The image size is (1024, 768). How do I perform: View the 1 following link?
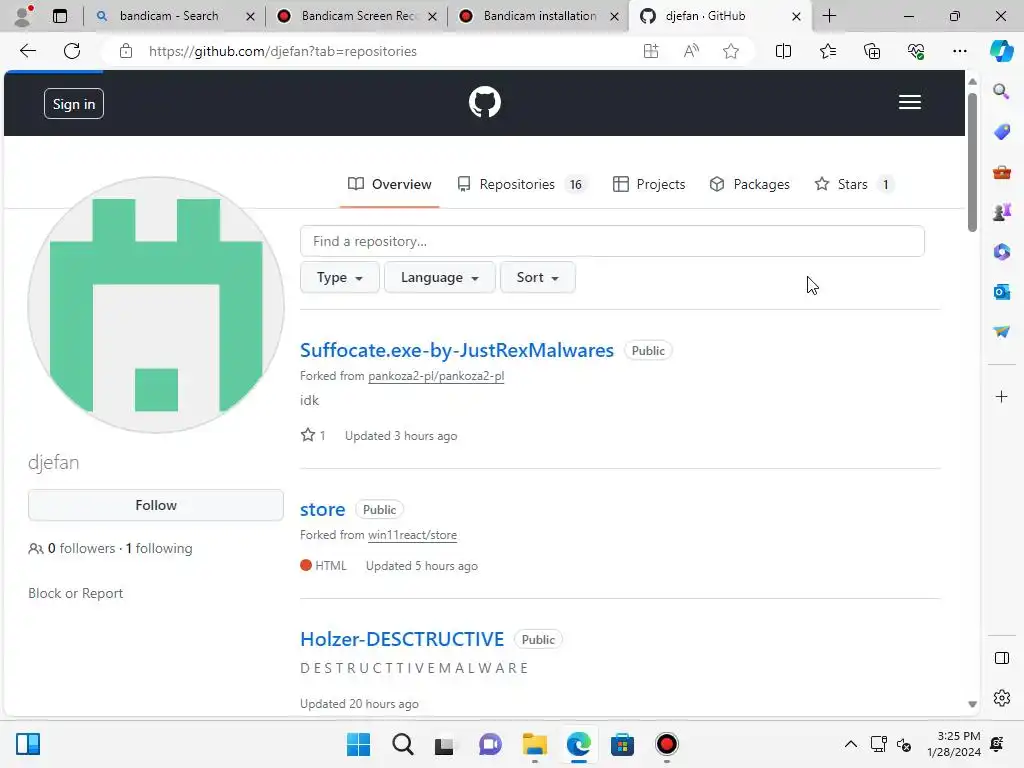159,549
